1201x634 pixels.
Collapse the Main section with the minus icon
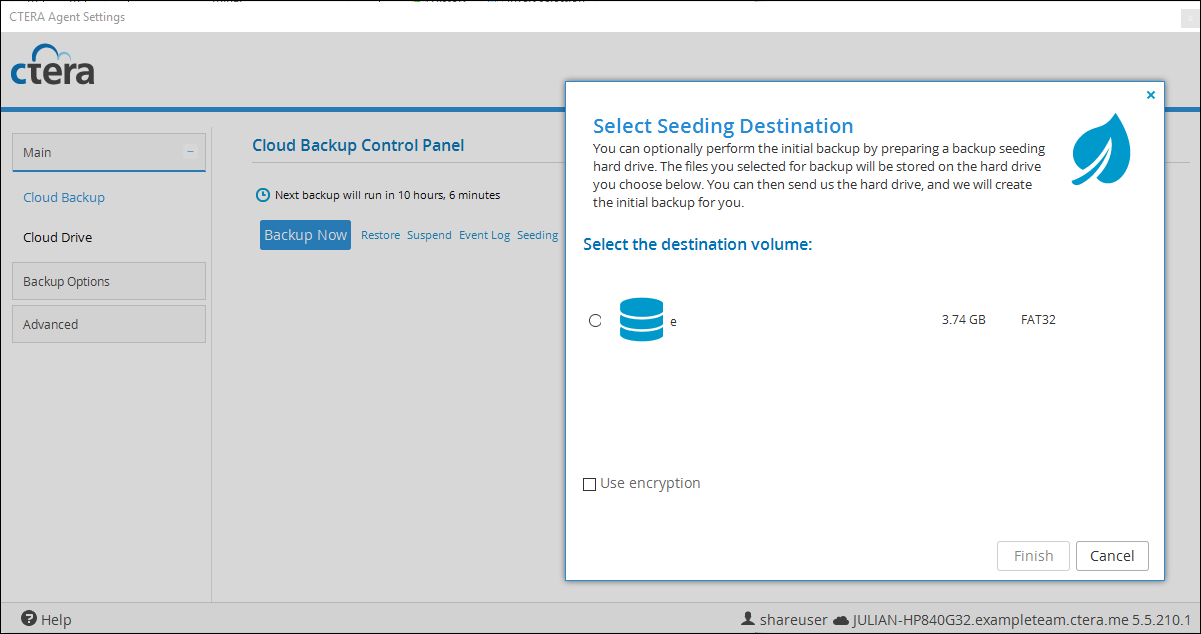[x=190, y=152]
